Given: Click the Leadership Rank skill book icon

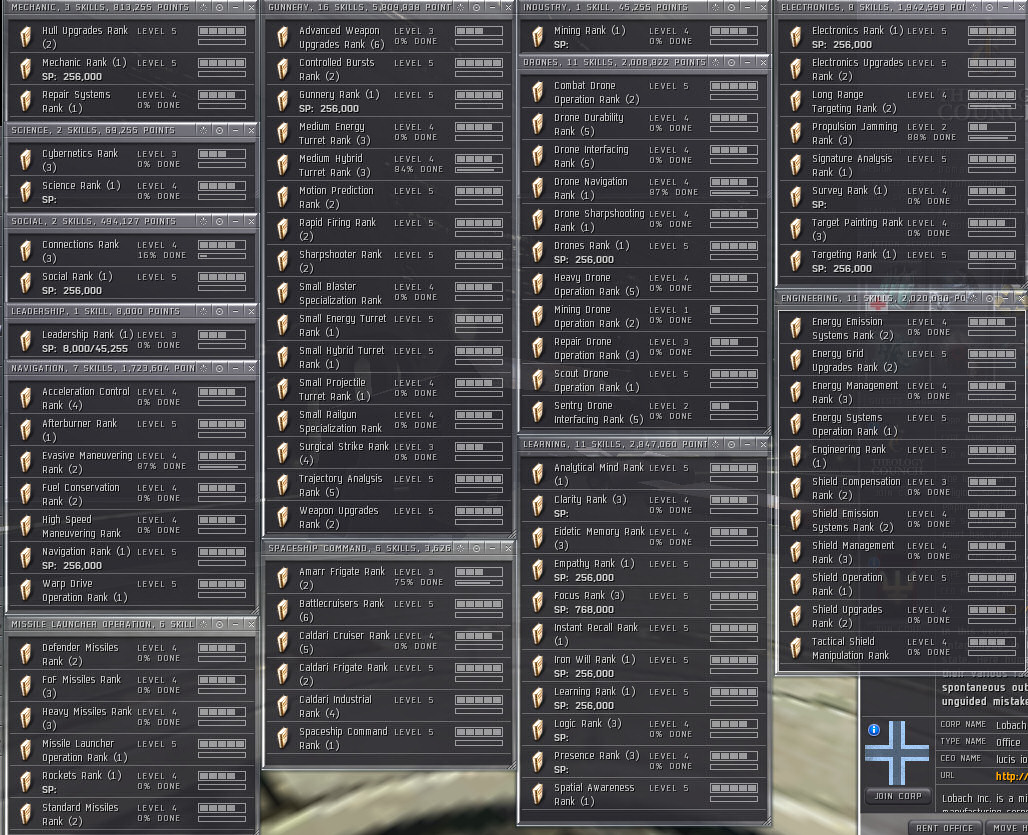Looking at the screenshot, I should (x=26, y=341).
